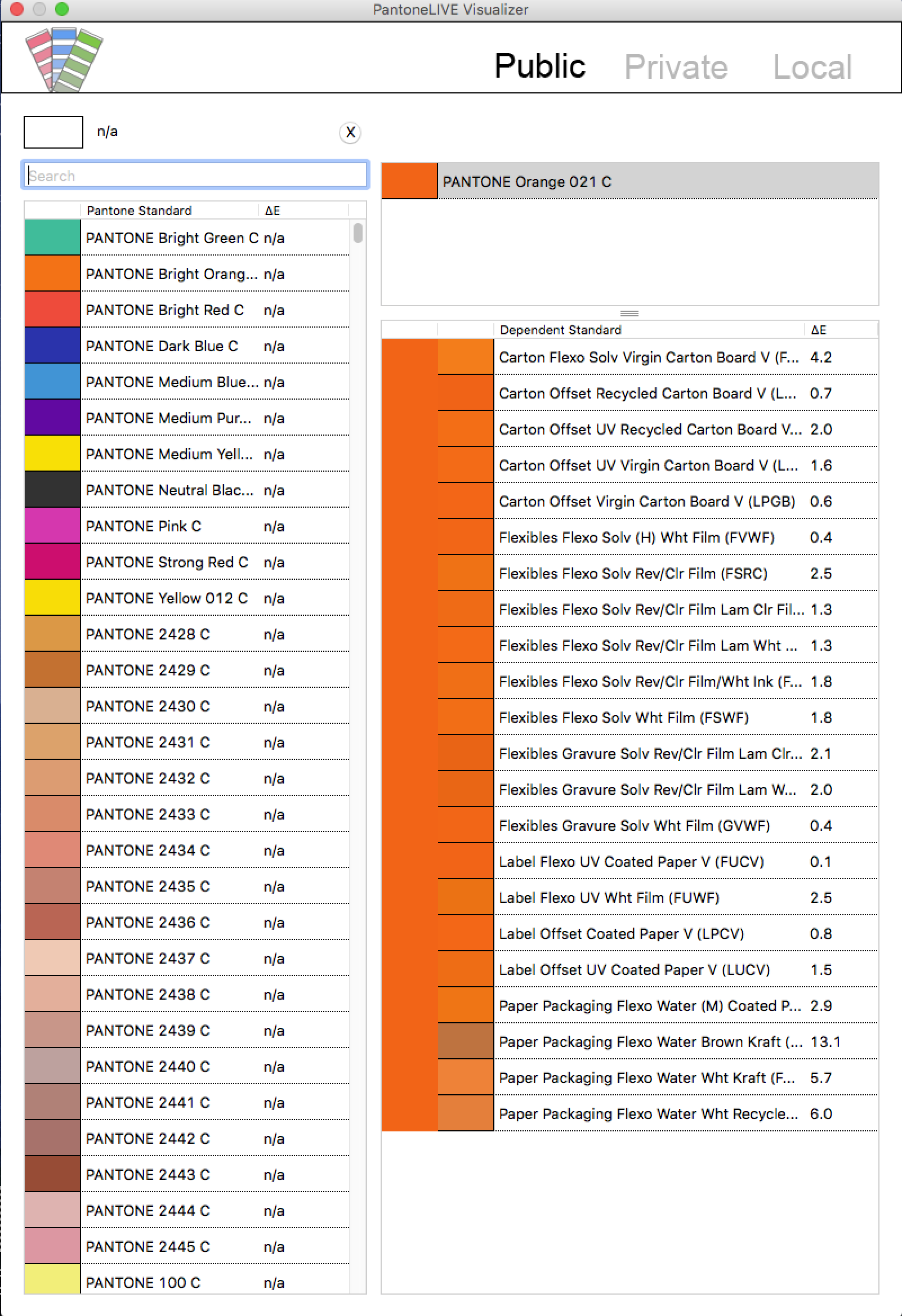This screenshot has width=902, height=1316.
Task: Switch to the Private tab
Action: click(675, 67)
